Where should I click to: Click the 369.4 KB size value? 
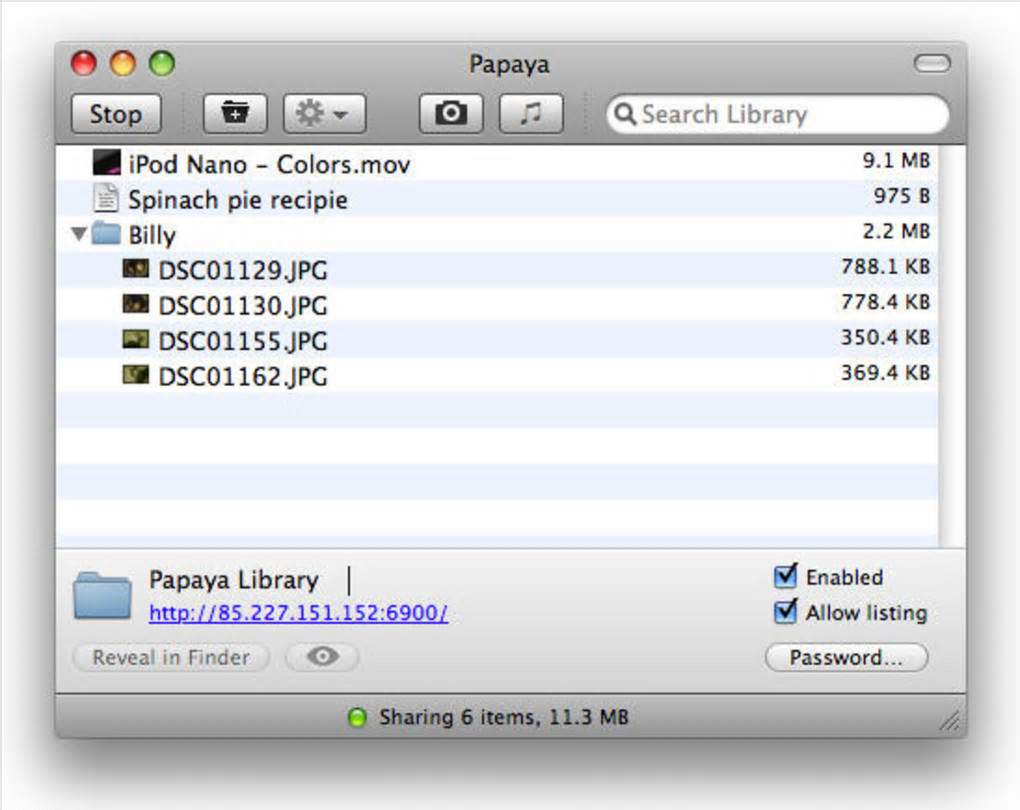pyautogui.click(x=885, y=372)
